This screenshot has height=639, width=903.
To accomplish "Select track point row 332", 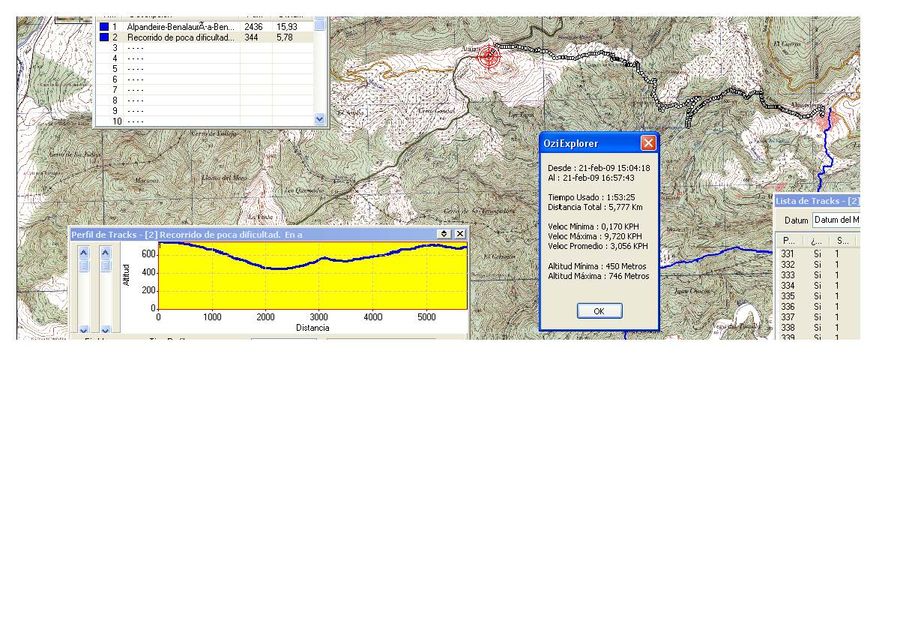I will click(x=818, y=265).
